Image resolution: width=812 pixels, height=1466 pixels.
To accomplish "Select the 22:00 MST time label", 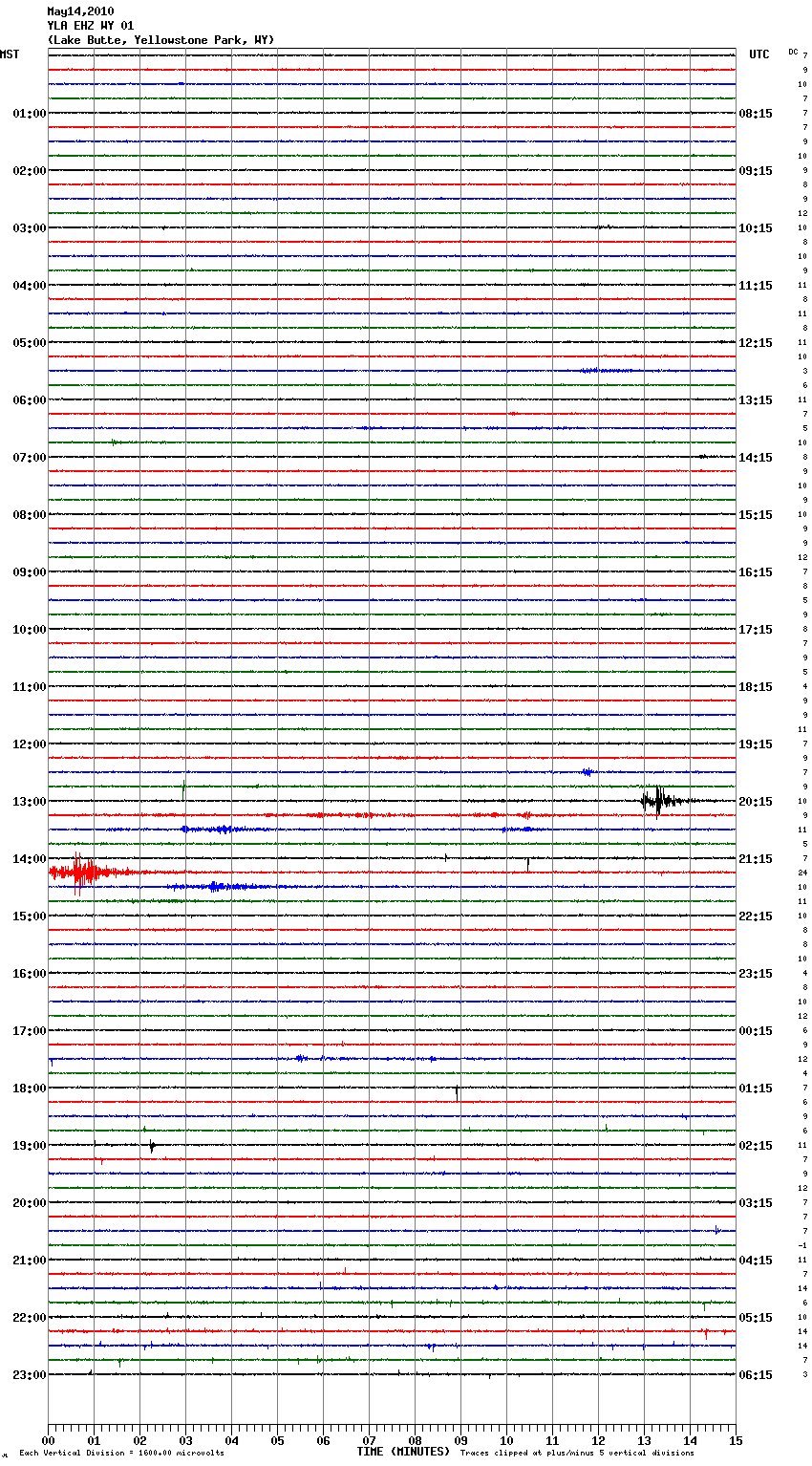I will [30, 1318].
